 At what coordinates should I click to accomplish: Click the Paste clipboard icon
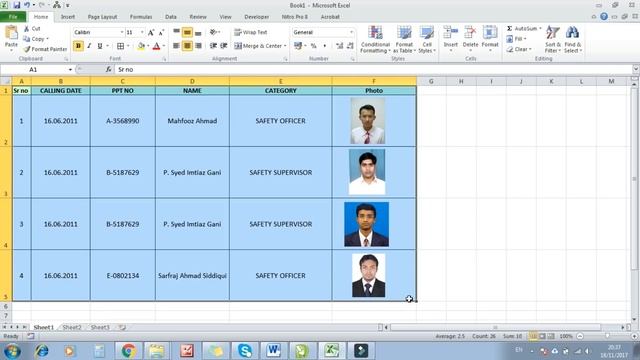[x=11, y=33]
